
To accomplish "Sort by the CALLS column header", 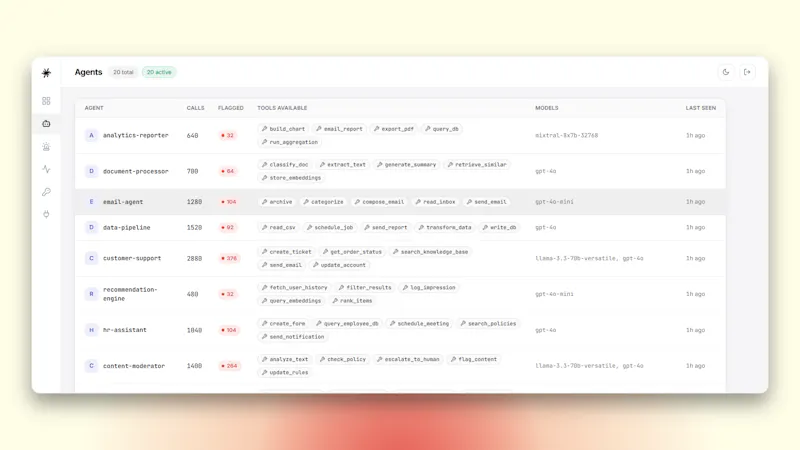I will tap(195, 108).
